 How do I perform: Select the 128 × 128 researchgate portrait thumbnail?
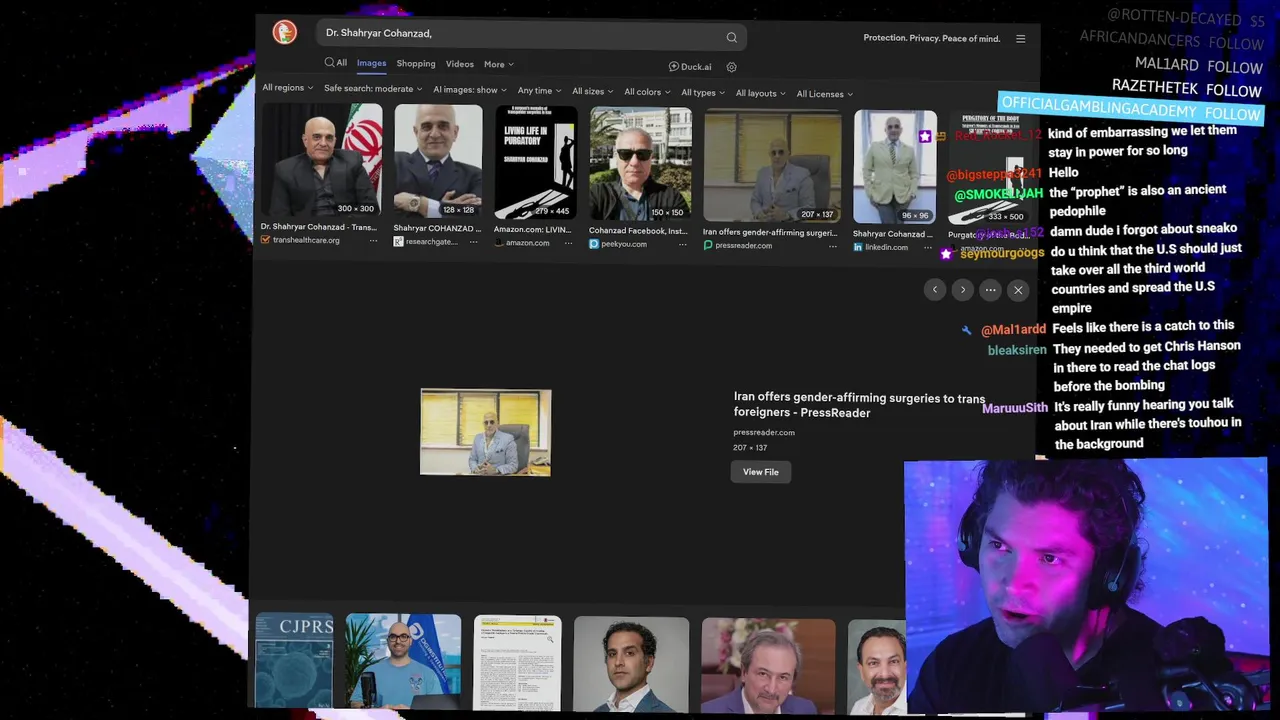click(x=438, y=161)
